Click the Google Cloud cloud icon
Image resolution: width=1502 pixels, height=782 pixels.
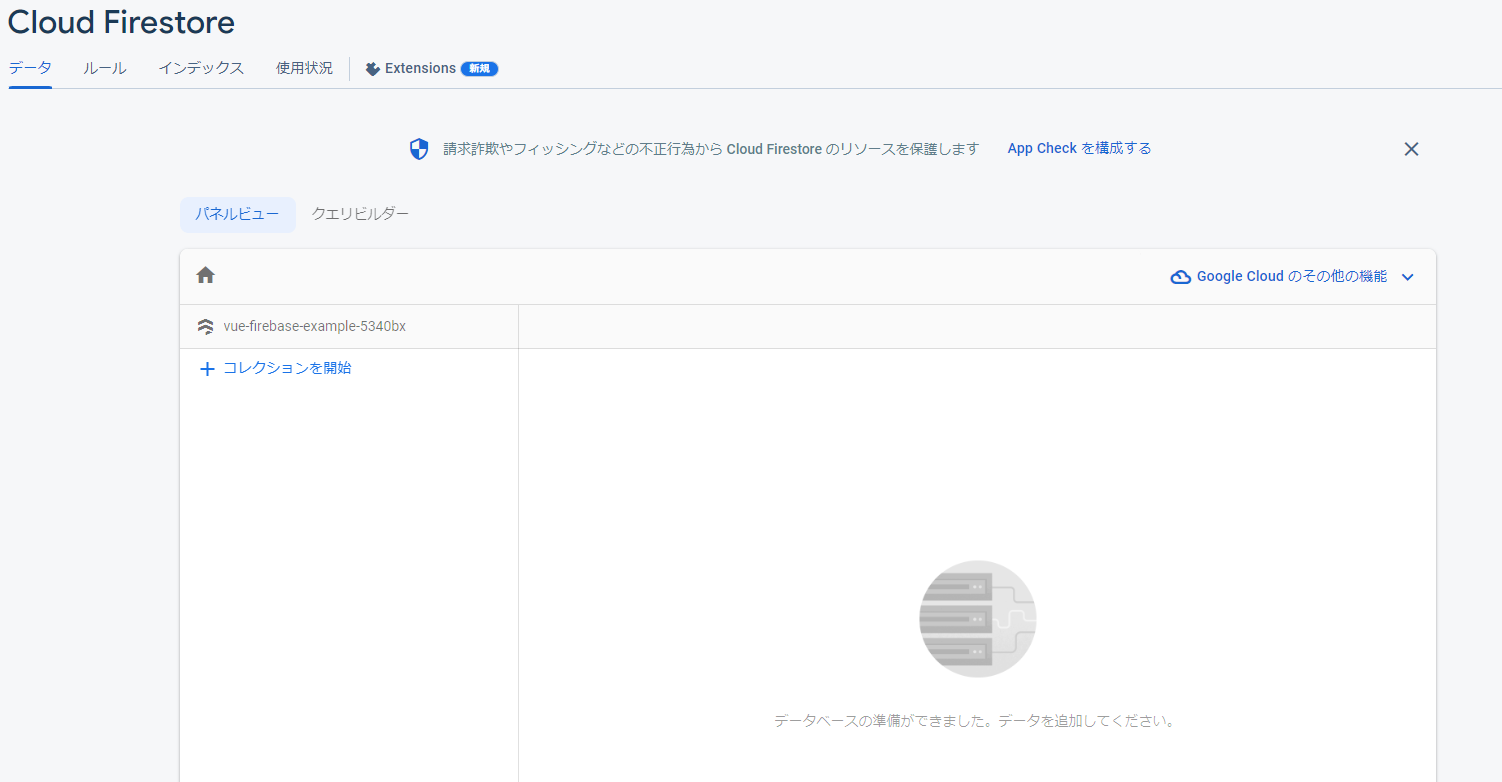[1180, 277]
